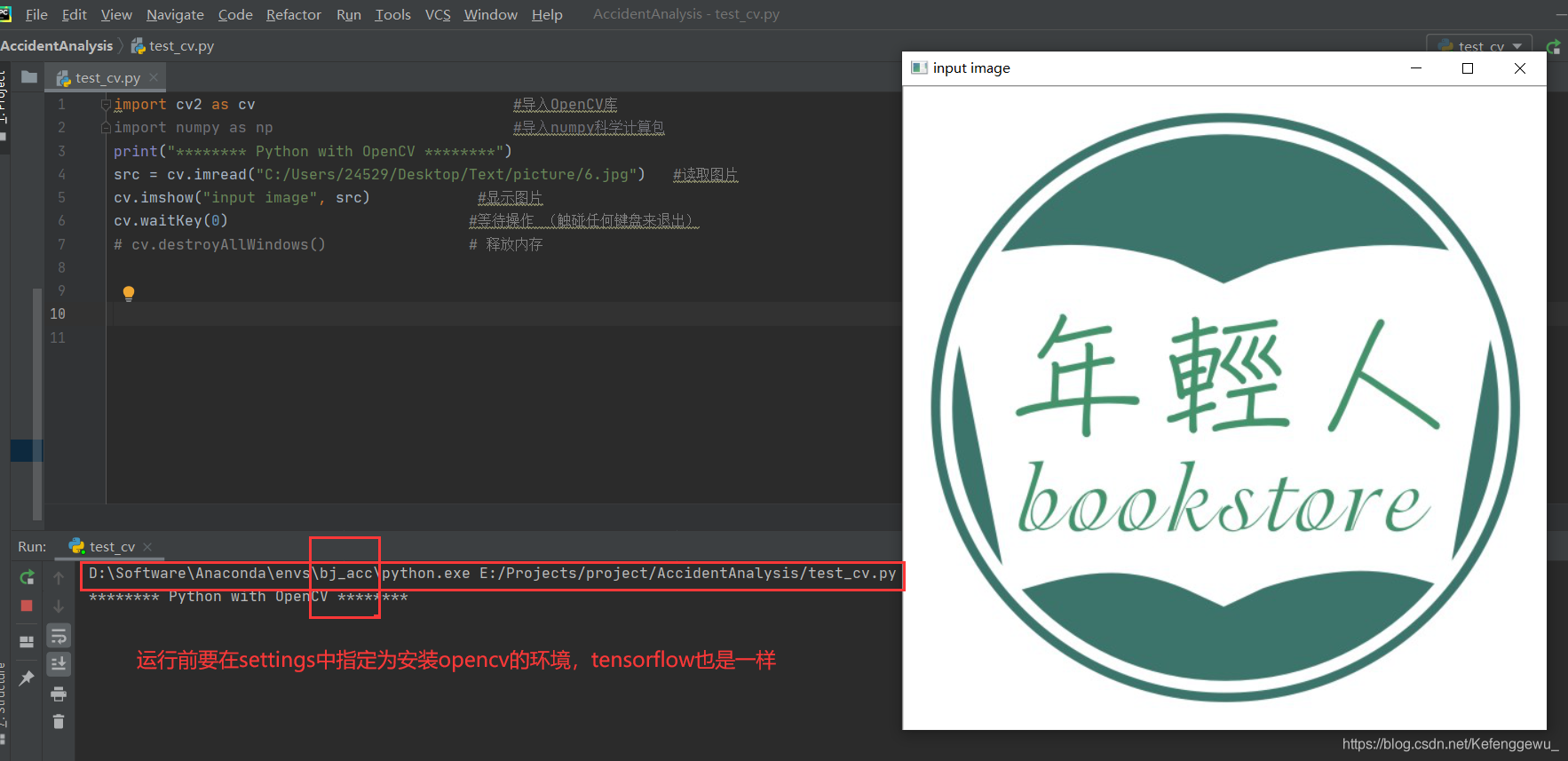Select the test_cv.py editor tab
1568x761 pixels.
click(107, 78)
